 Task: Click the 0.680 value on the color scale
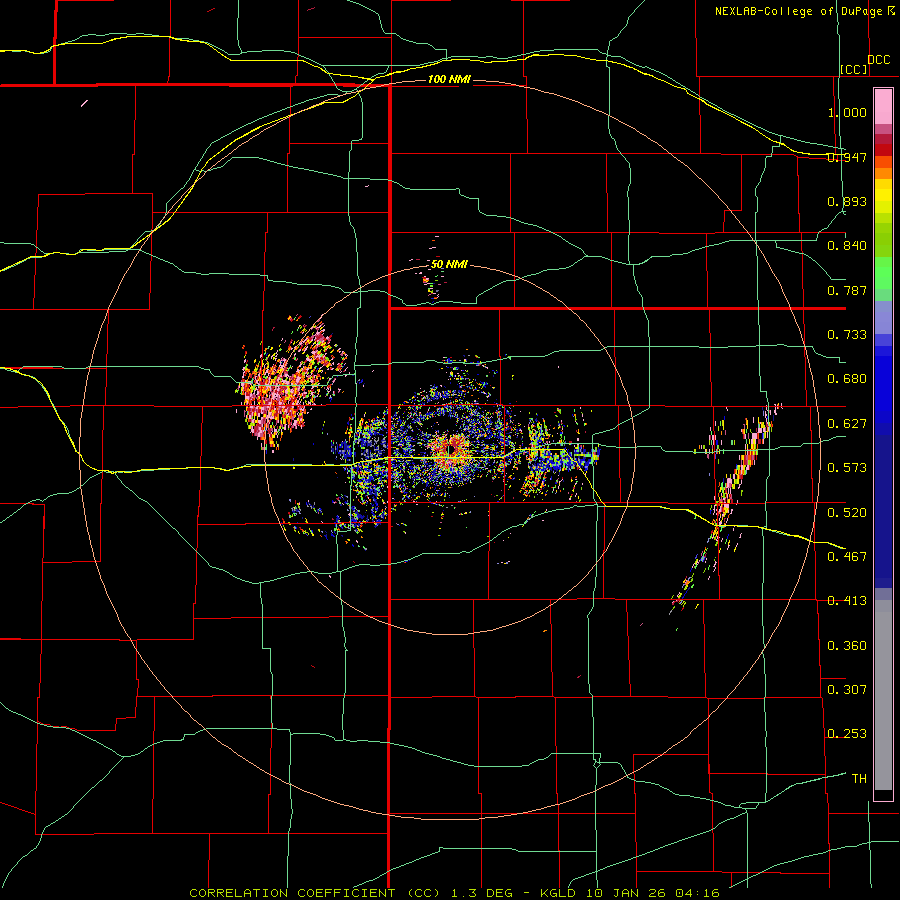coord(847,378)
